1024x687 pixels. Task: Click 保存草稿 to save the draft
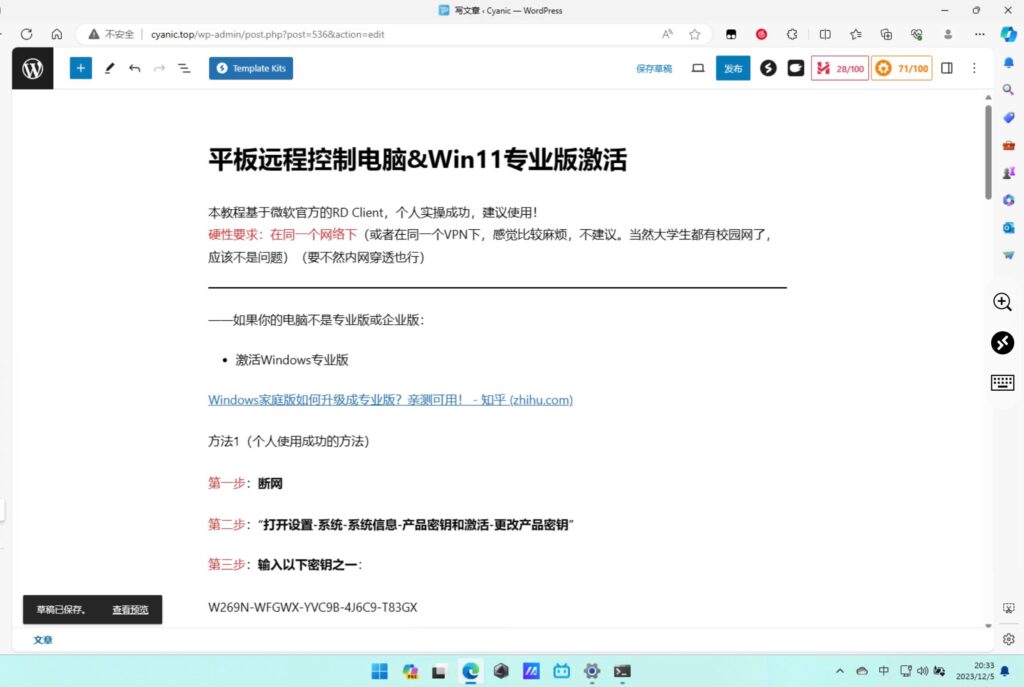click(x=654, y=69)
